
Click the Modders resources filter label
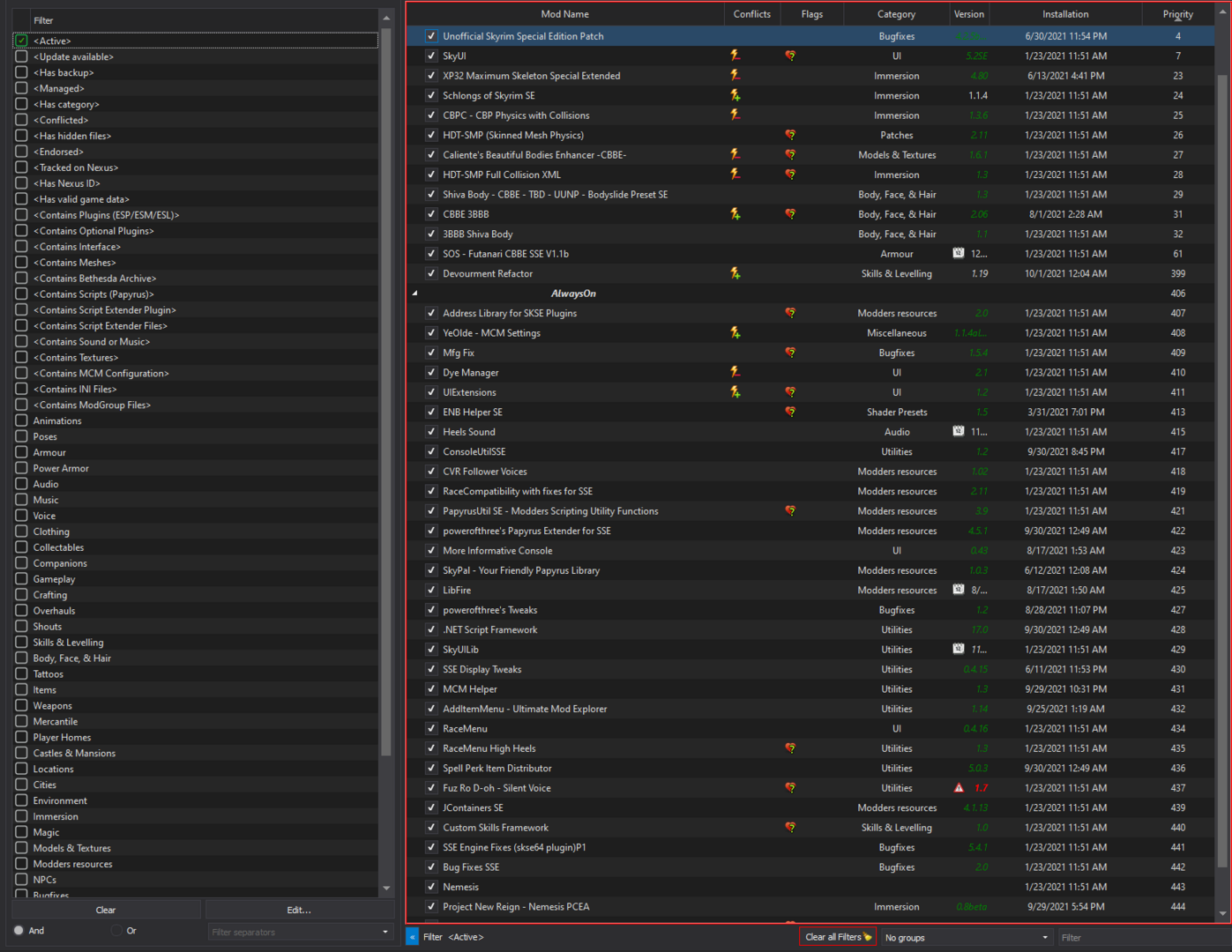72,864
